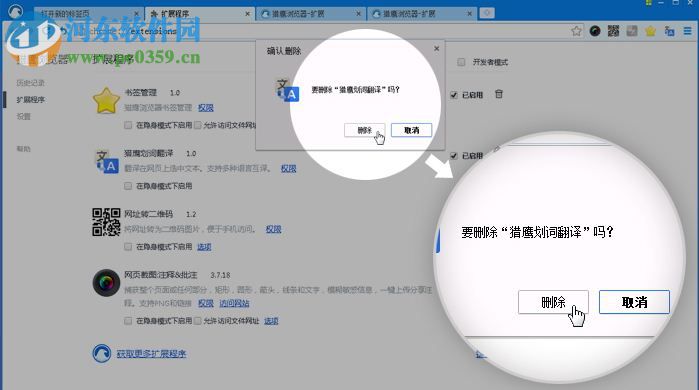Click the 猎鹰划词翻译 icon in extension list

[107, 162]
